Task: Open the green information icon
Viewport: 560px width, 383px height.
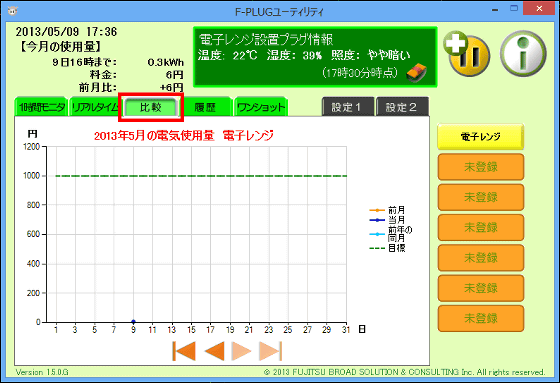Action: click(x=523, y=54)
